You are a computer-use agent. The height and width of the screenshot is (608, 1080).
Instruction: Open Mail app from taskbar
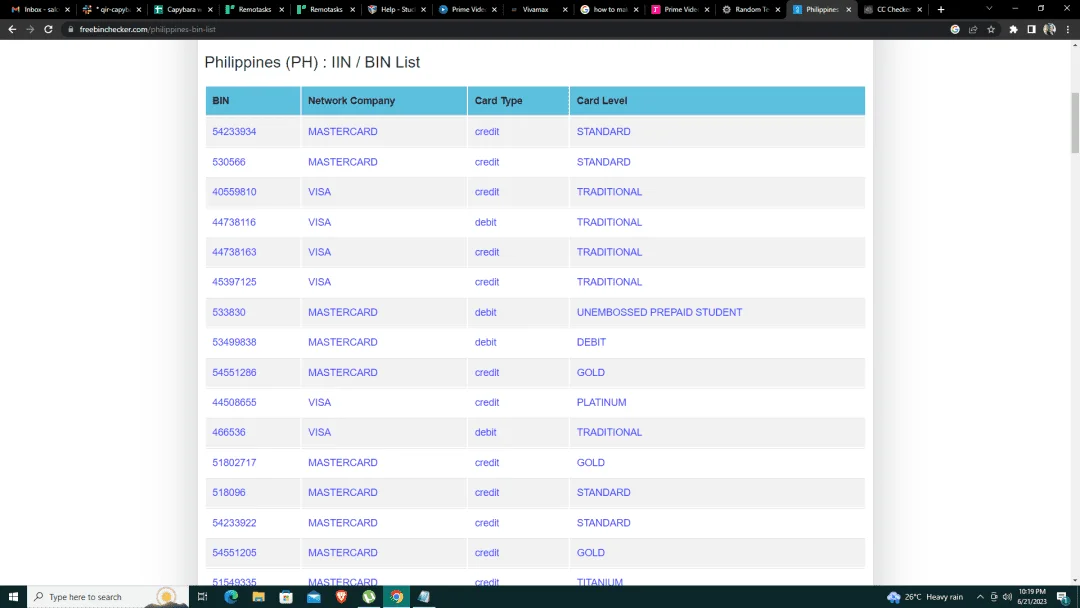[313, 597]
